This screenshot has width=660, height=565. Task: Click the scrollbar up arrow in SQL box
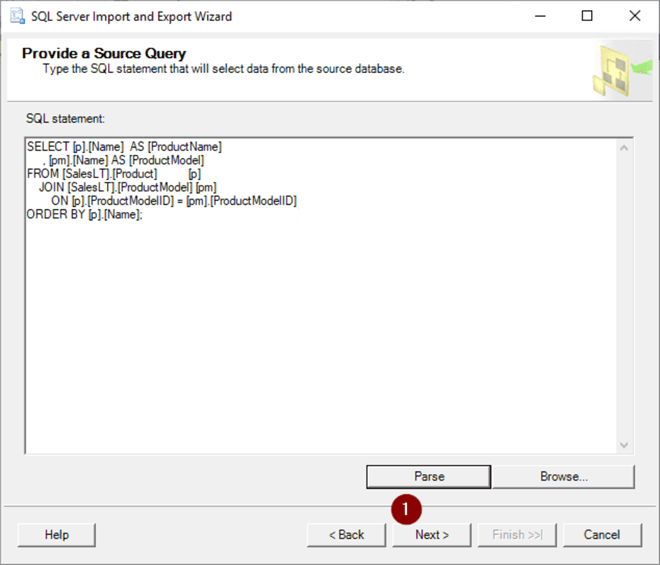[x=624, y=148]
